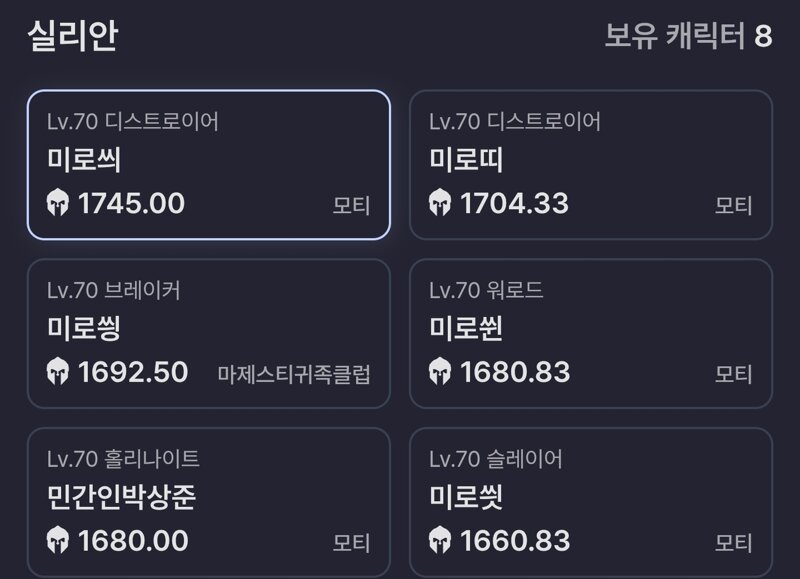800x579 pixels.
Task: Open the 미로띠 character card
Action: tap(591, 165)
